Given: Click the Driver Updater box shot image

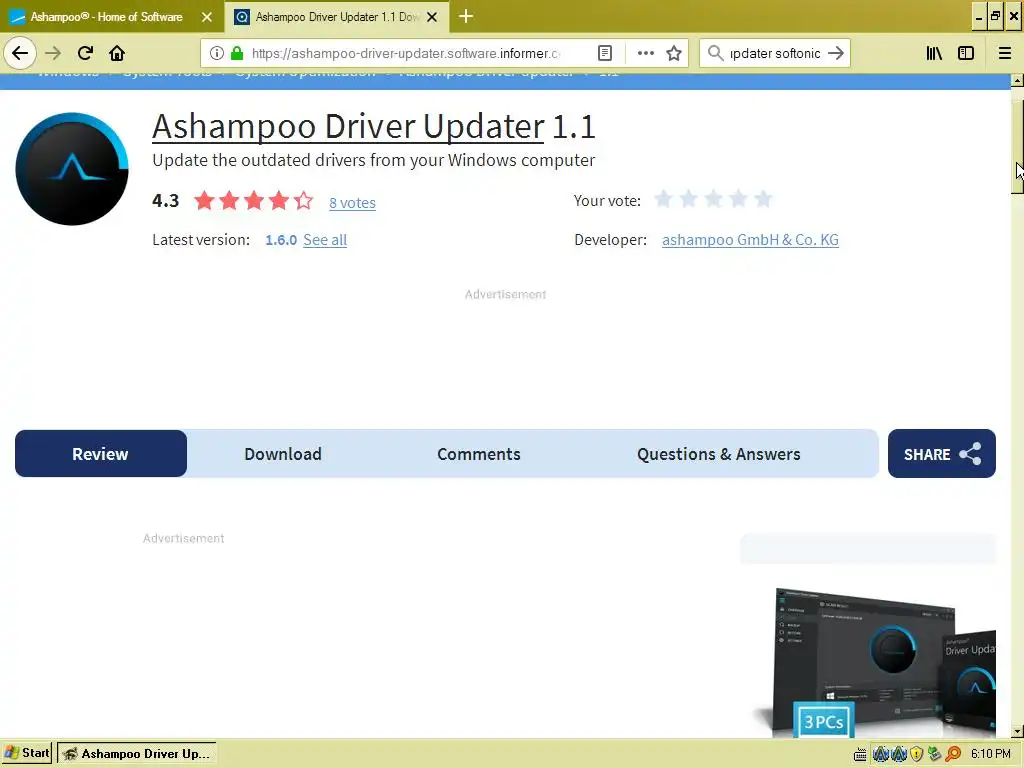Looking at the screenshot, I should point(875,662).
